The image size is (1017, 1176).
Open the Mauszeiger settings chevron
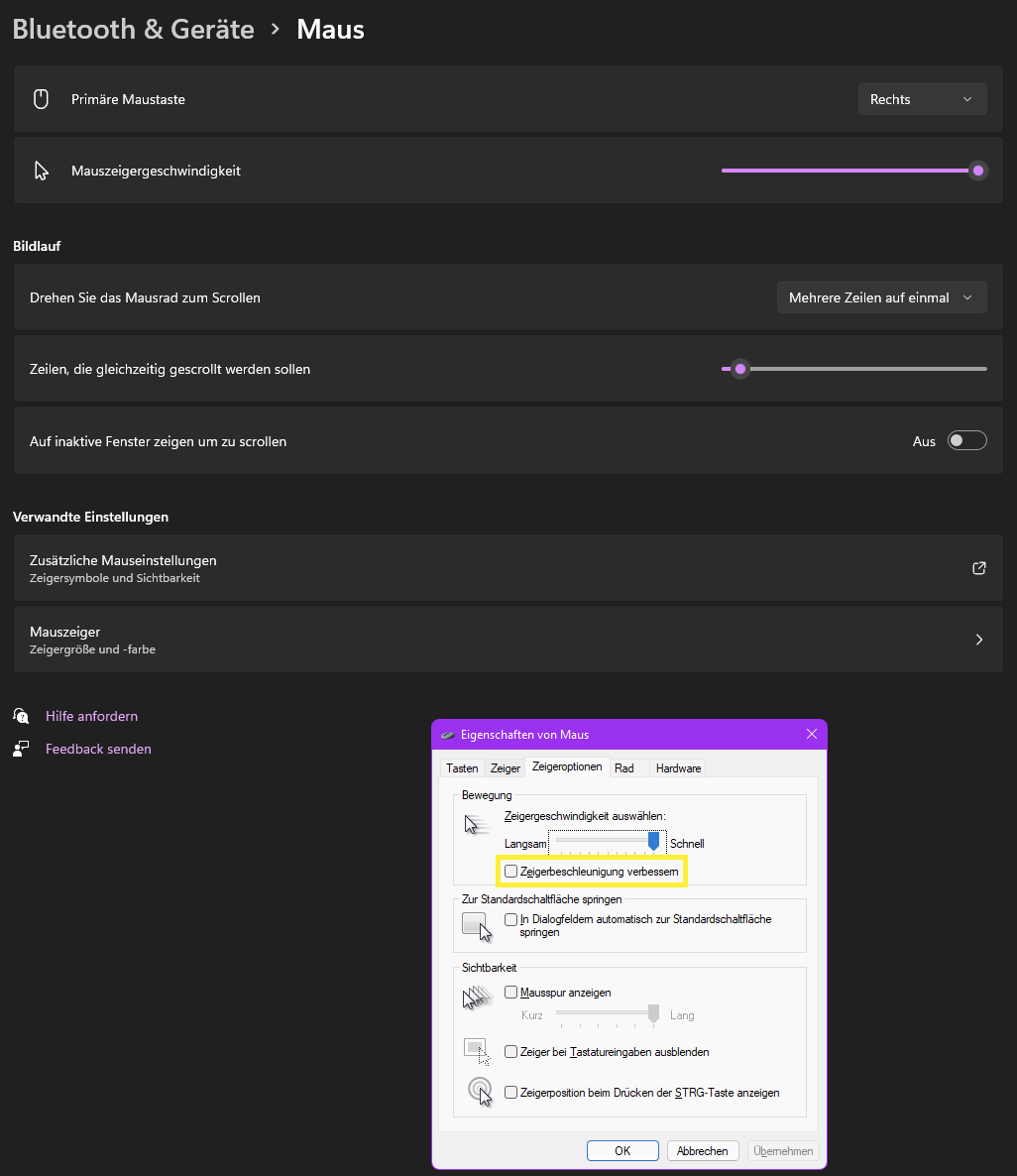pyautogui.click(x=979, y=640)
